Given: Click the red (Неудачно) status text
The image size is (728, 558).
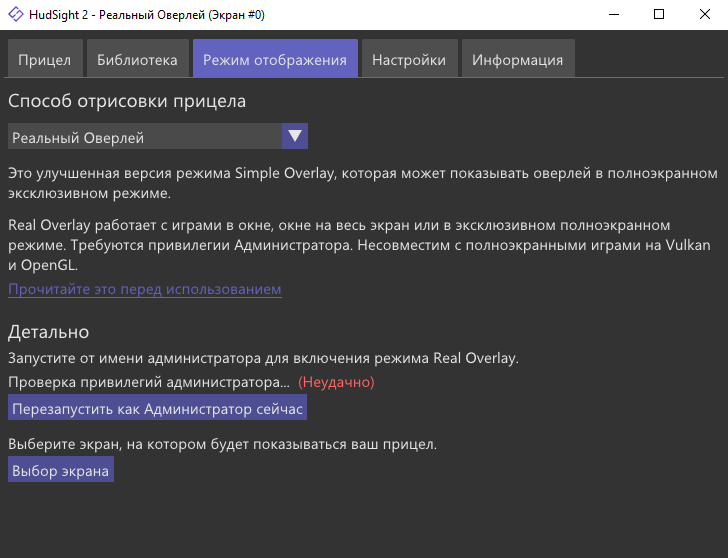Looking at the screenshot, I should [336, 382].
